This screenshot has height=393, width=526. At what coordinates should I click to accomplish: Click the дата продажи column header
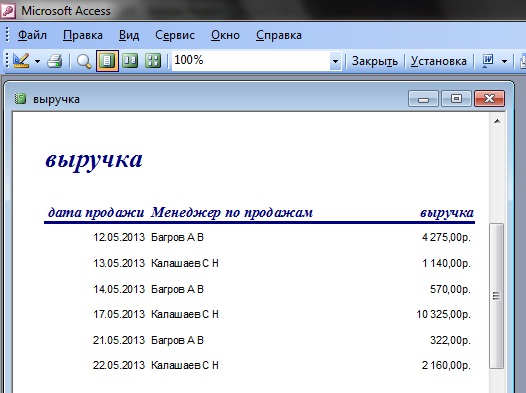click(x=96, y=212)
